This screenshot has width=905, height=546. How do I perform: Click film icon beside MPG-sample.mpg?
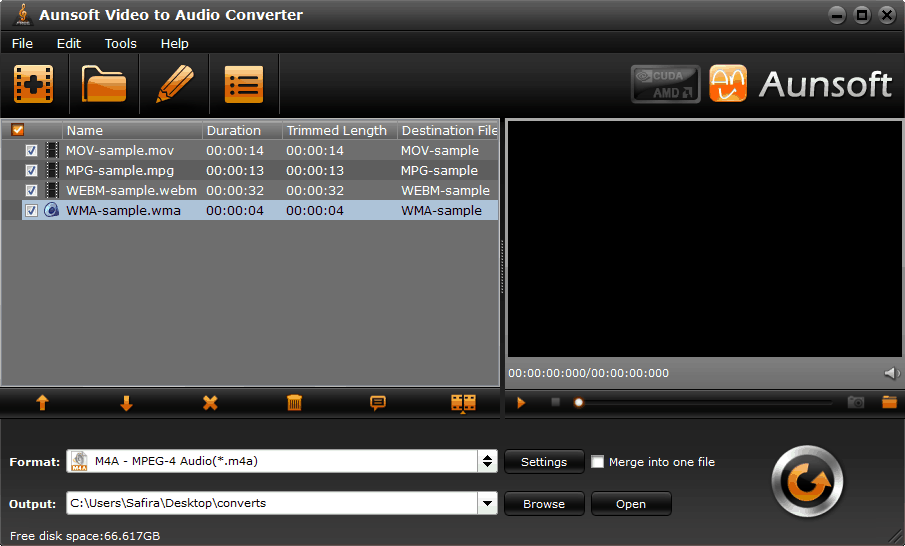(x=52, y=170)
